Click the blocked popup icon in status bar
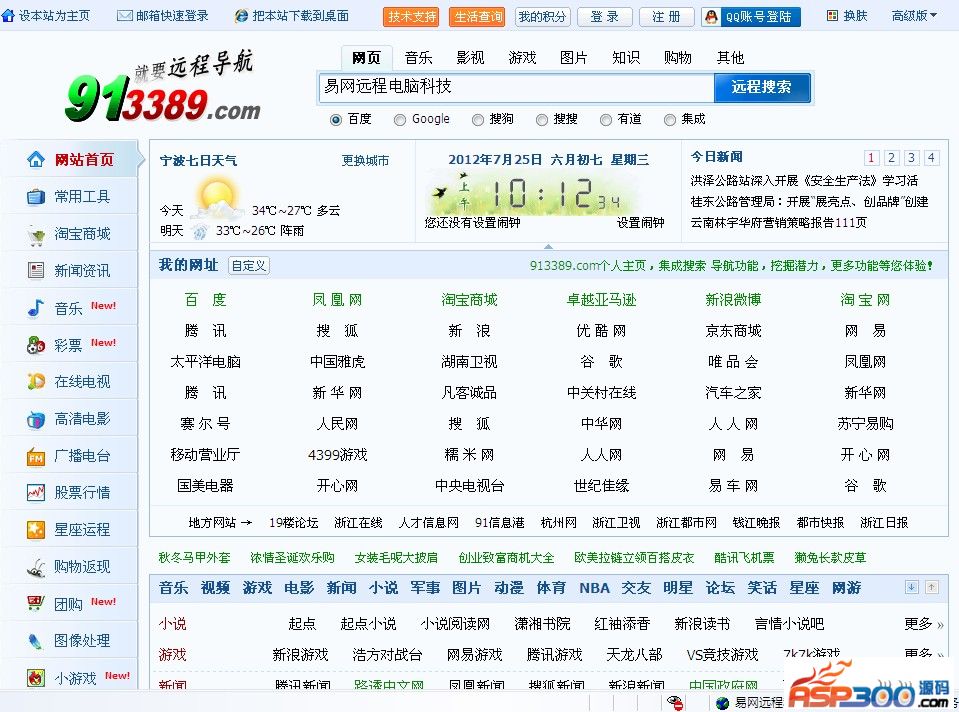This screenshot has height=712, width=959. [x=675, y=702]
